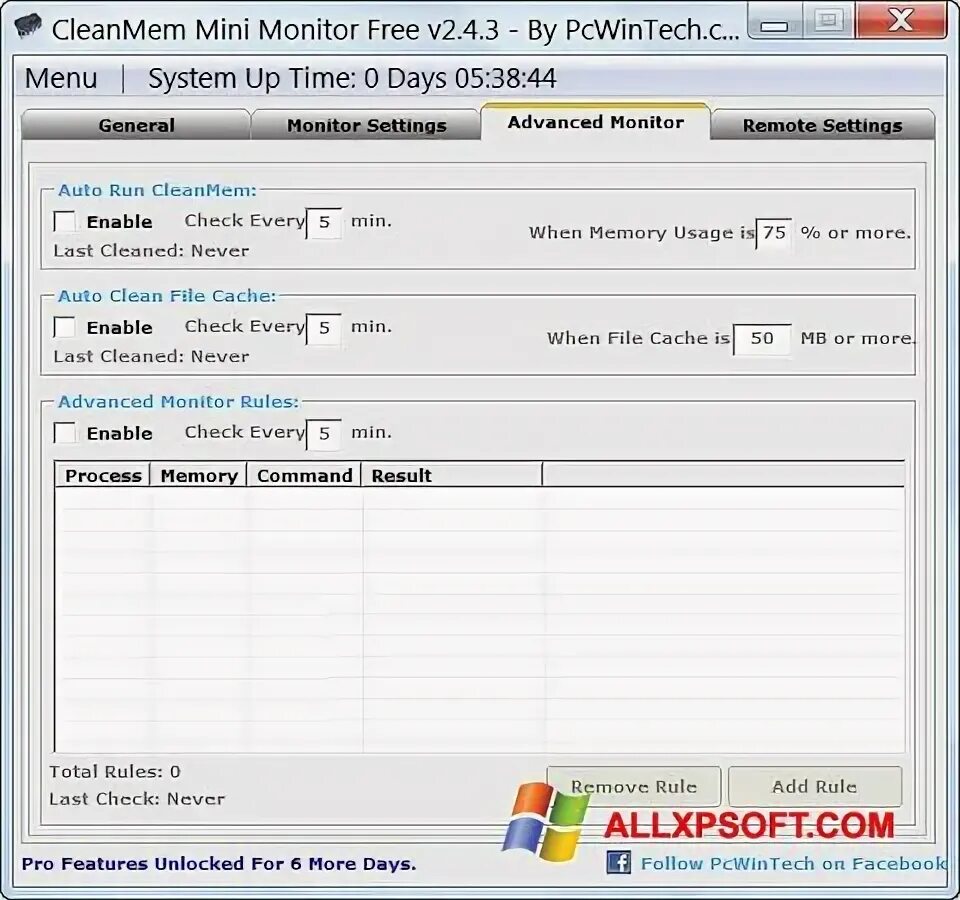The height and width of the screenshot is (900, 960).
Task: Enable Advanced Monitor Rules checkbox
Action: pyautogui.click(x=64, y=433)
